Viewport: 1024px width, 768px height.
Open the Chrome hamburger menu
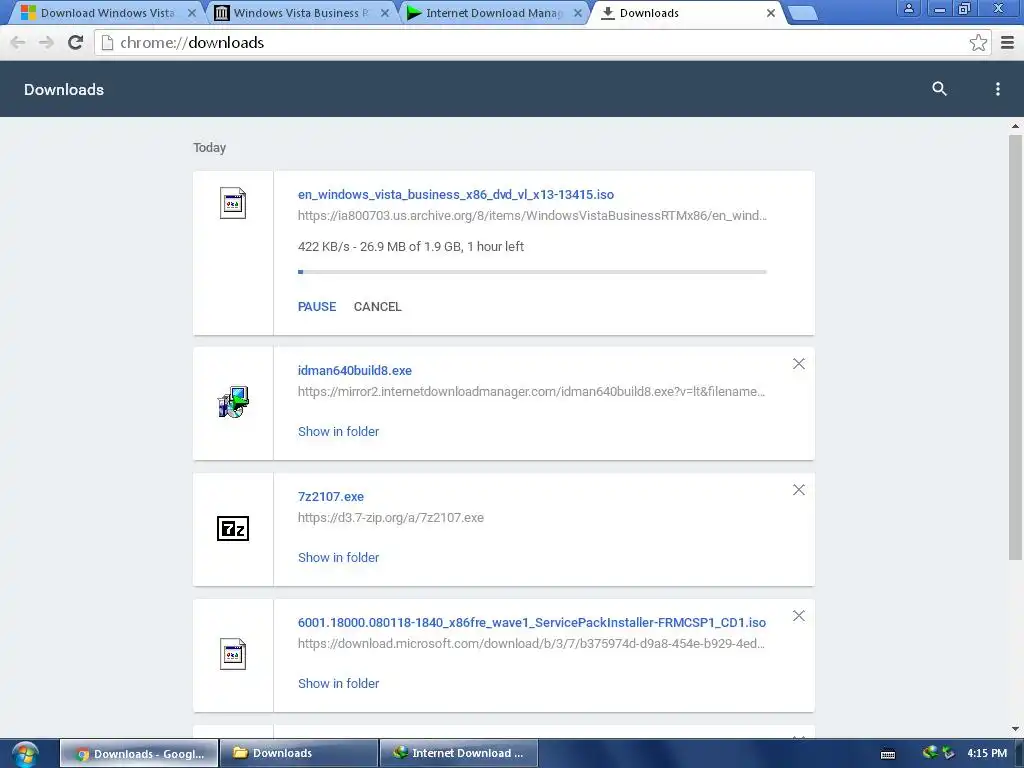coord(1008,42)
